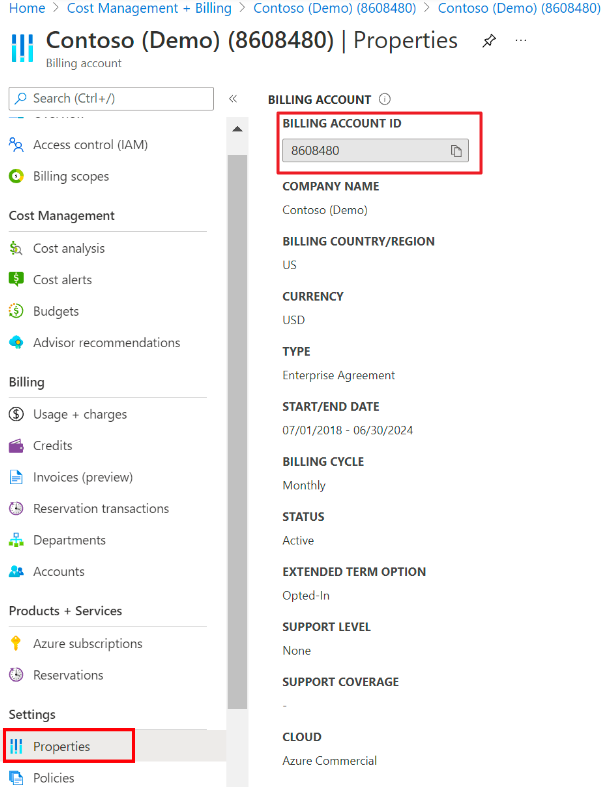Viewport: 609px width, 787px height.
Task: Open Cost analysis from sidebar
Action: pyautogui.click(x=68, y=248)
